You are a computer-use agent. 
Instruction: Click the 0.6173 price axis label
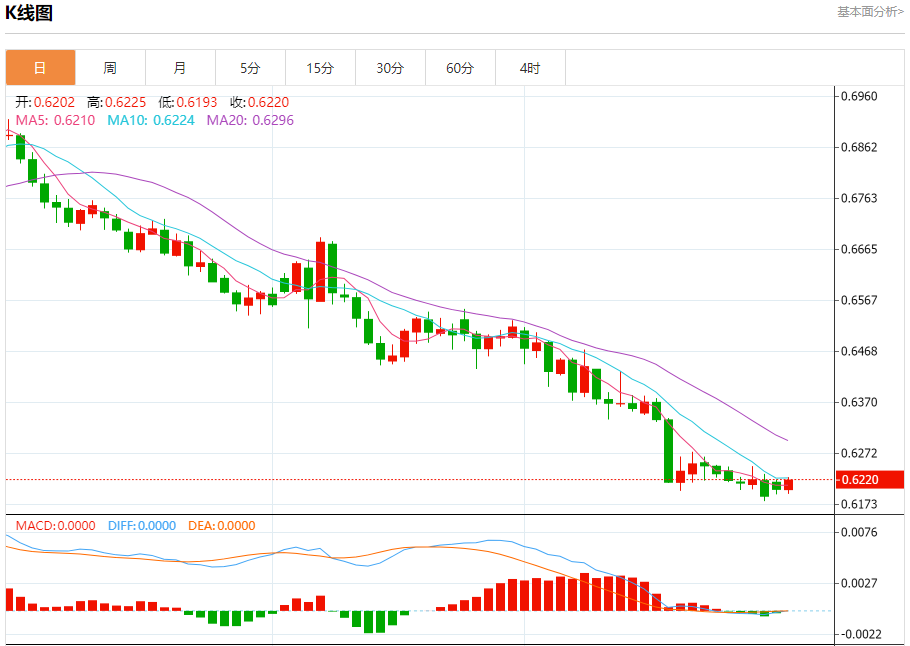[860, 504]
